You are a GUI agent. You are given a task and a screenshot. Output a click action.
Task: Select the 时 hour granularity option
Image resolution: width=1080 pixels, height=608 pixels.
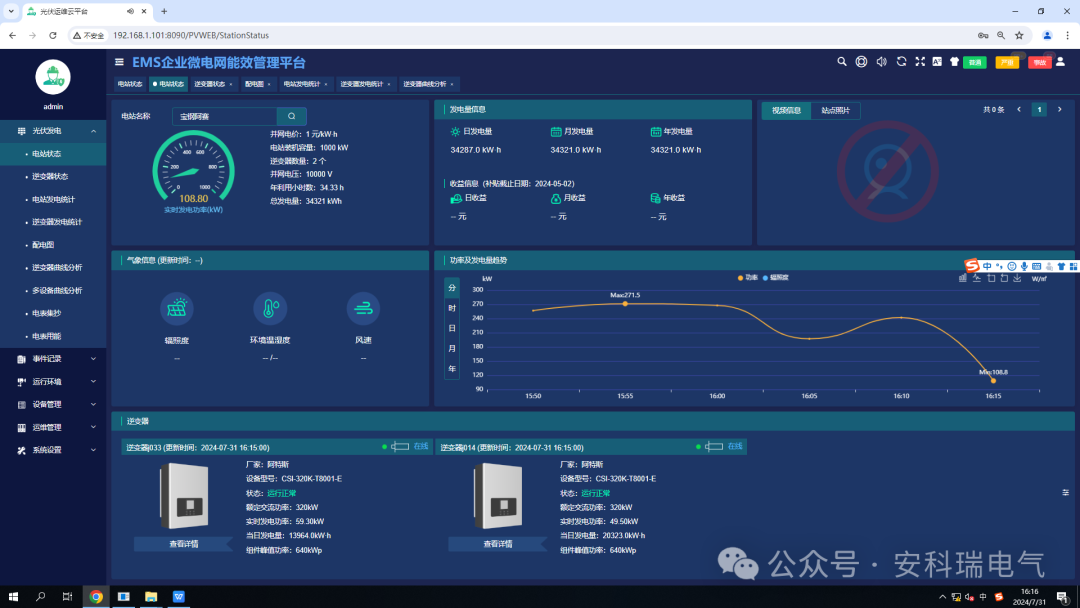click(x=452, y=308)
